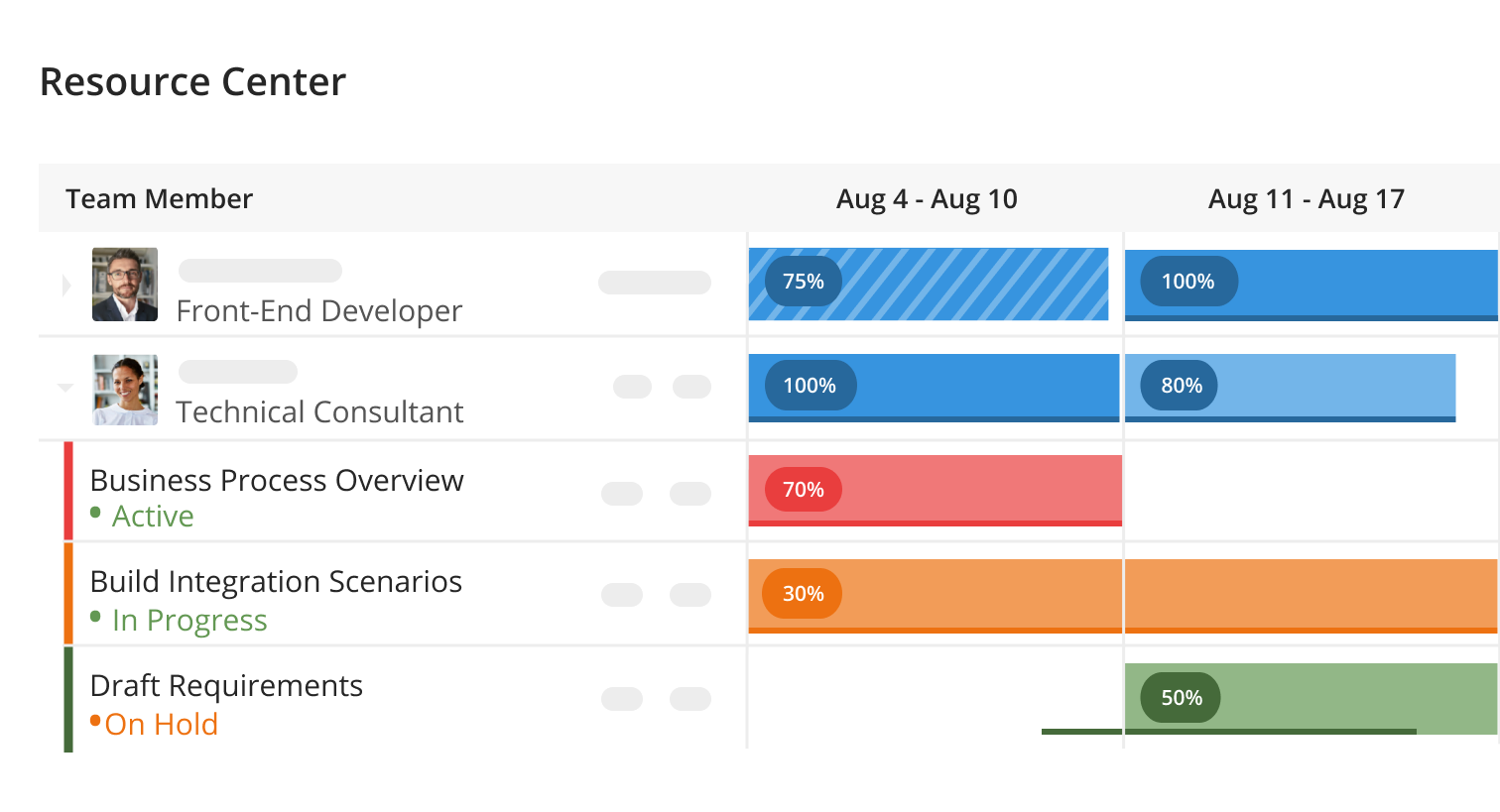This screenshot has height=812, width=1500.
Task: Click the In Progress status label
Action: [189, 621]
